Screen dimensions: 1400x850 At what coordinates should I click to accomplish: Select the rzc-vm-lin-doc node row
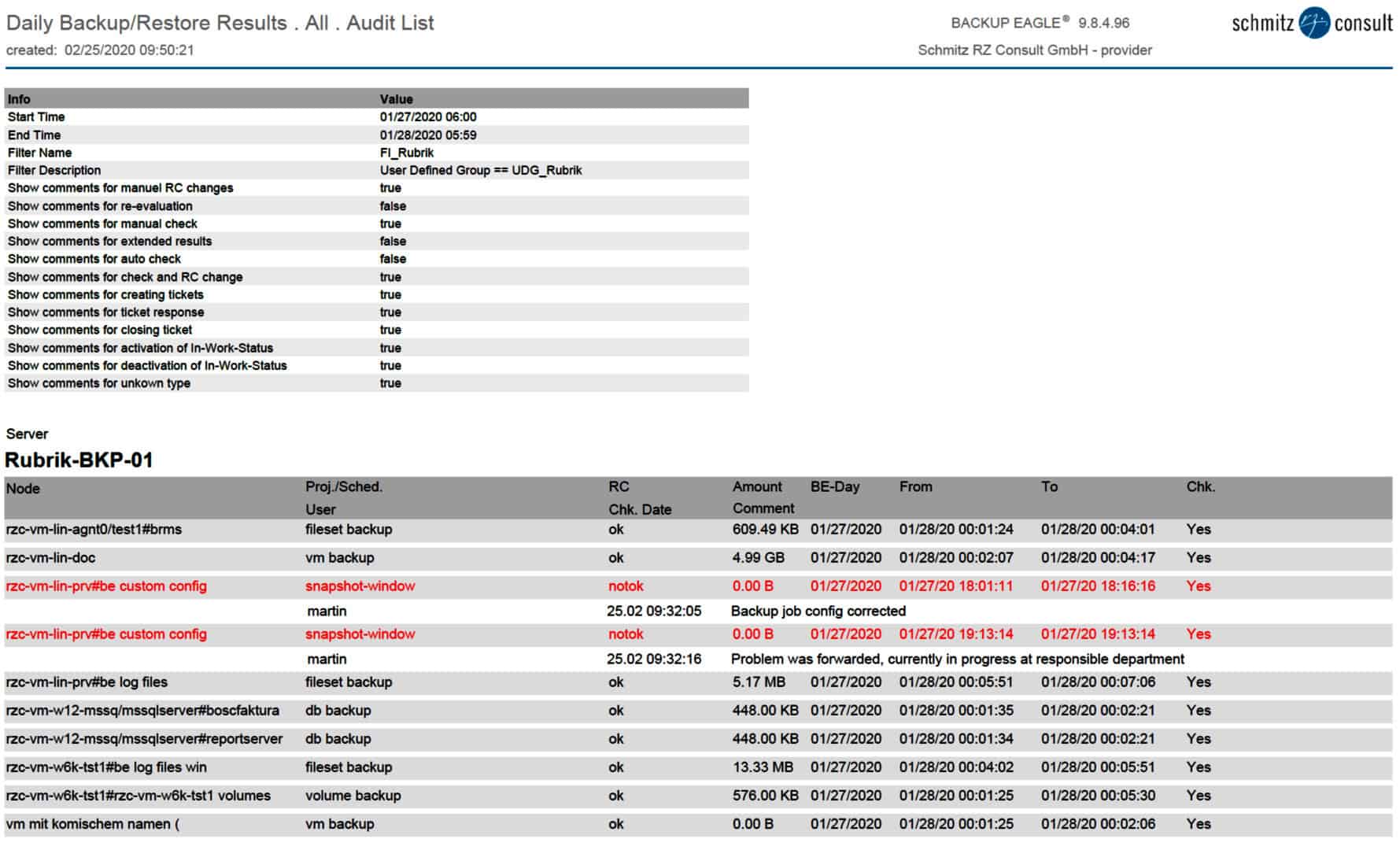click(x=50, y=558)
